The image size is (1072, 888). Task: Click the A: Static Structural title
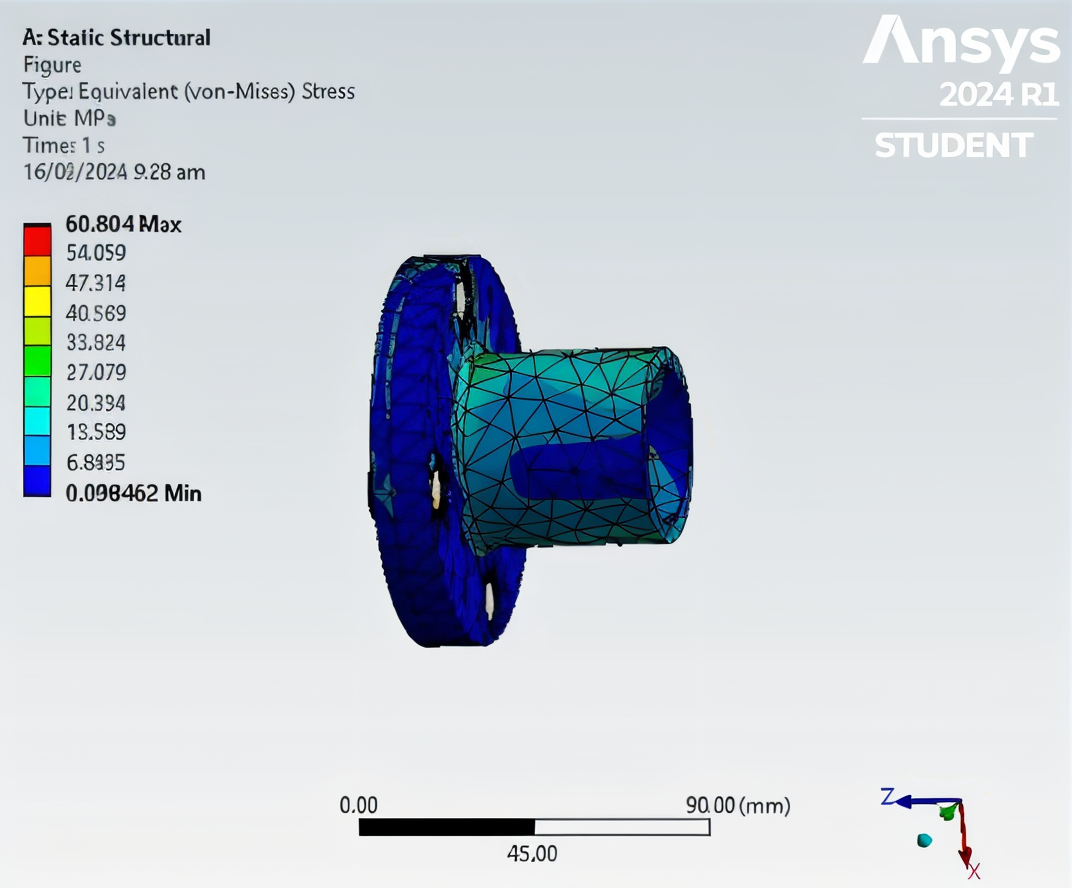coord(117,38)
